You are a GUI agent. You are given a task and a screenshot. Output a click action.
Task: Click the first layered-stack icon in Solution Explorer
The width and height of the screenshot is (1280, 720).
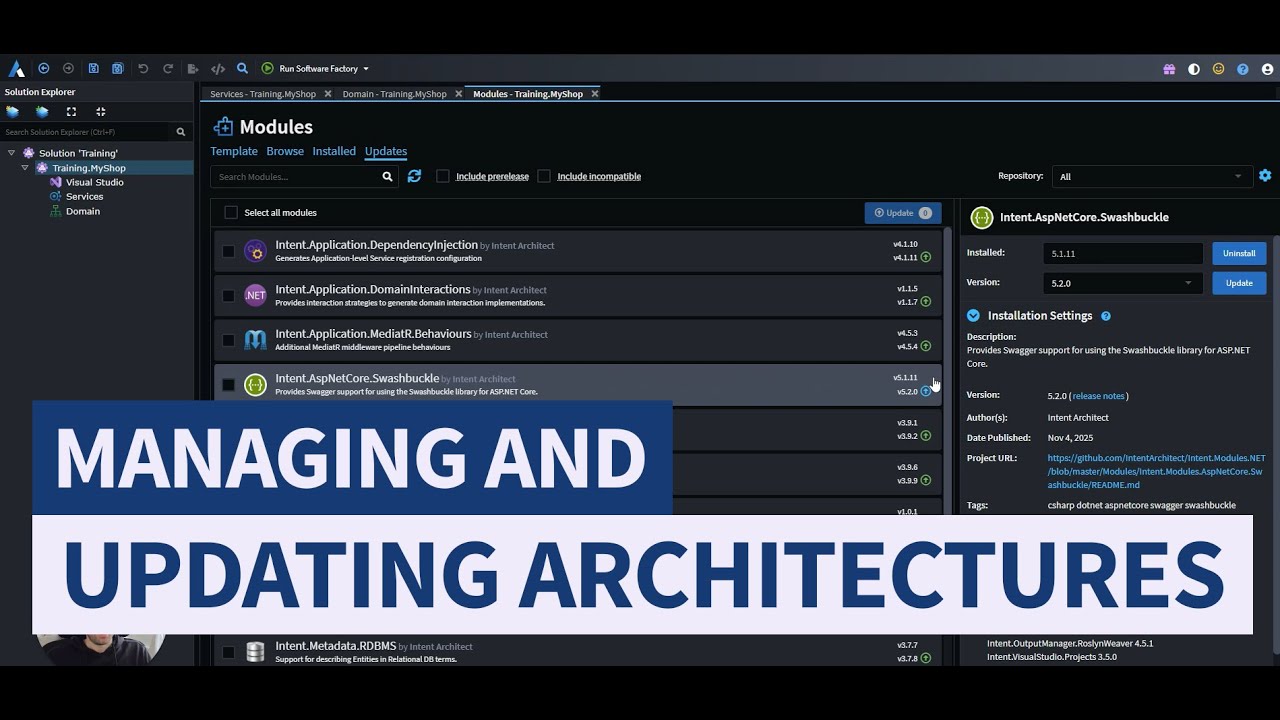13,112
